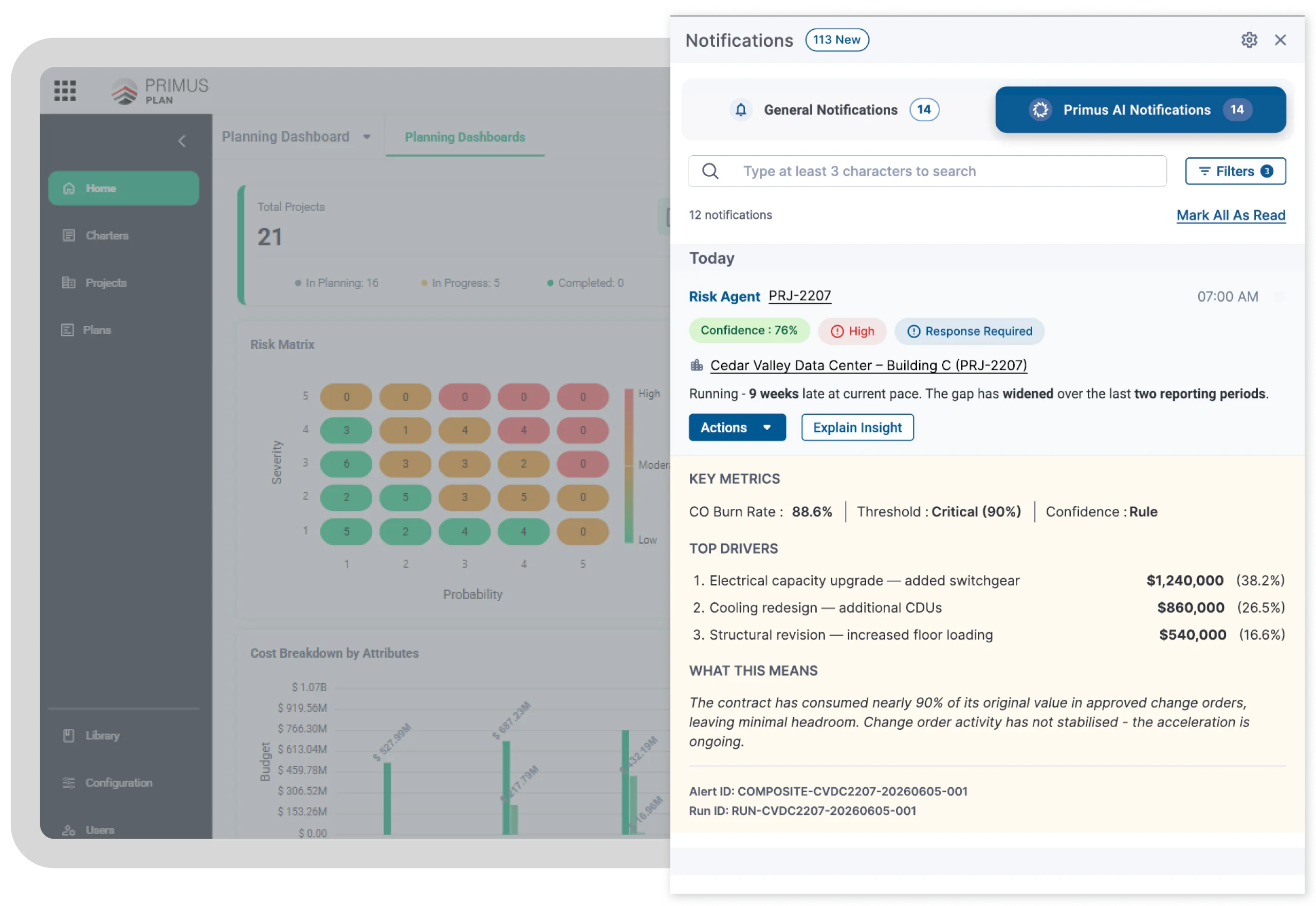Click the Primus Plan logo
Viewport: 1316px width, 906px height.
click(160, 91)
